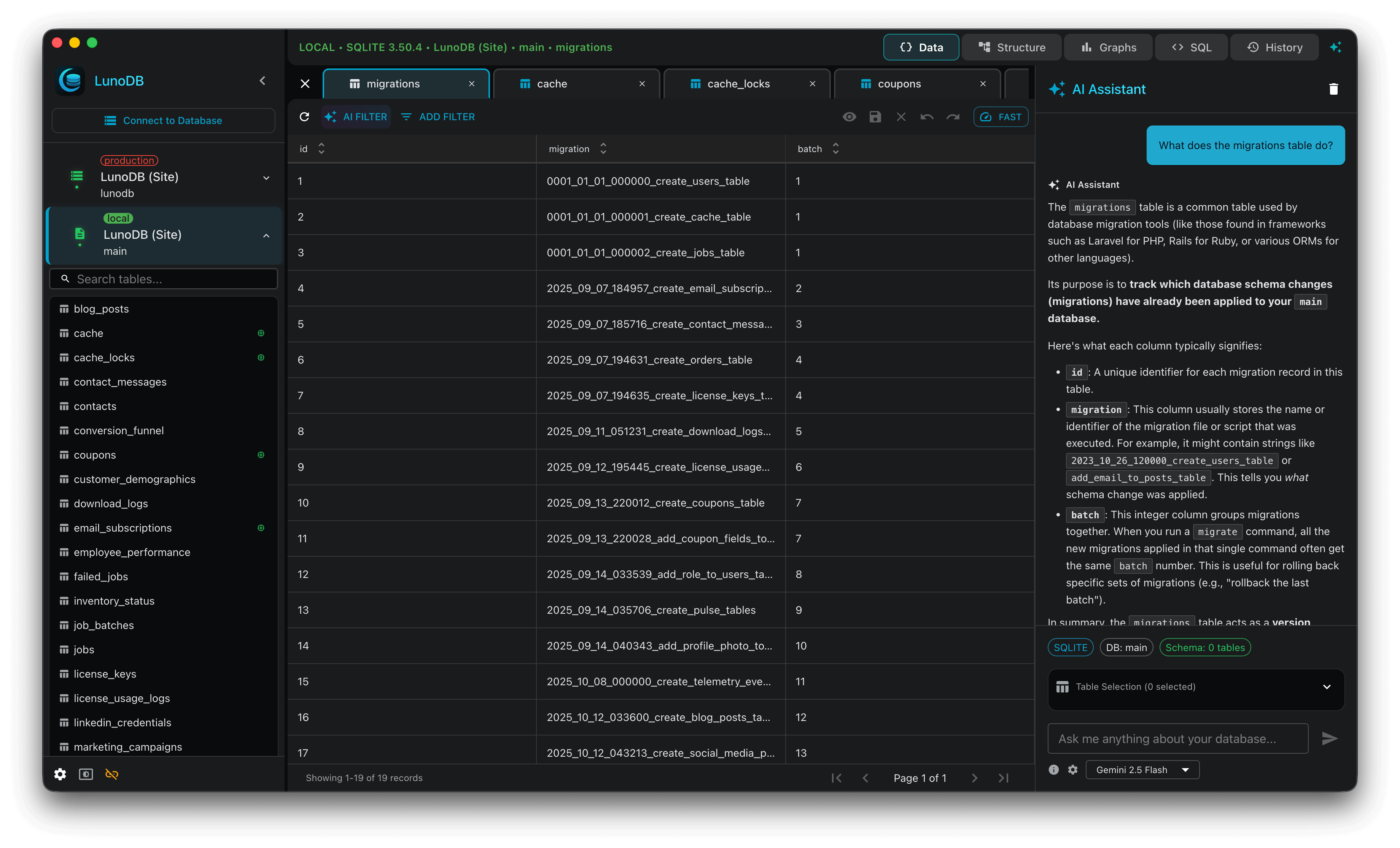This screenshot has width=1400, height=848.
Task: Open the Gemini 2.5 Flash model dropdown
Action: (1142, 770)
